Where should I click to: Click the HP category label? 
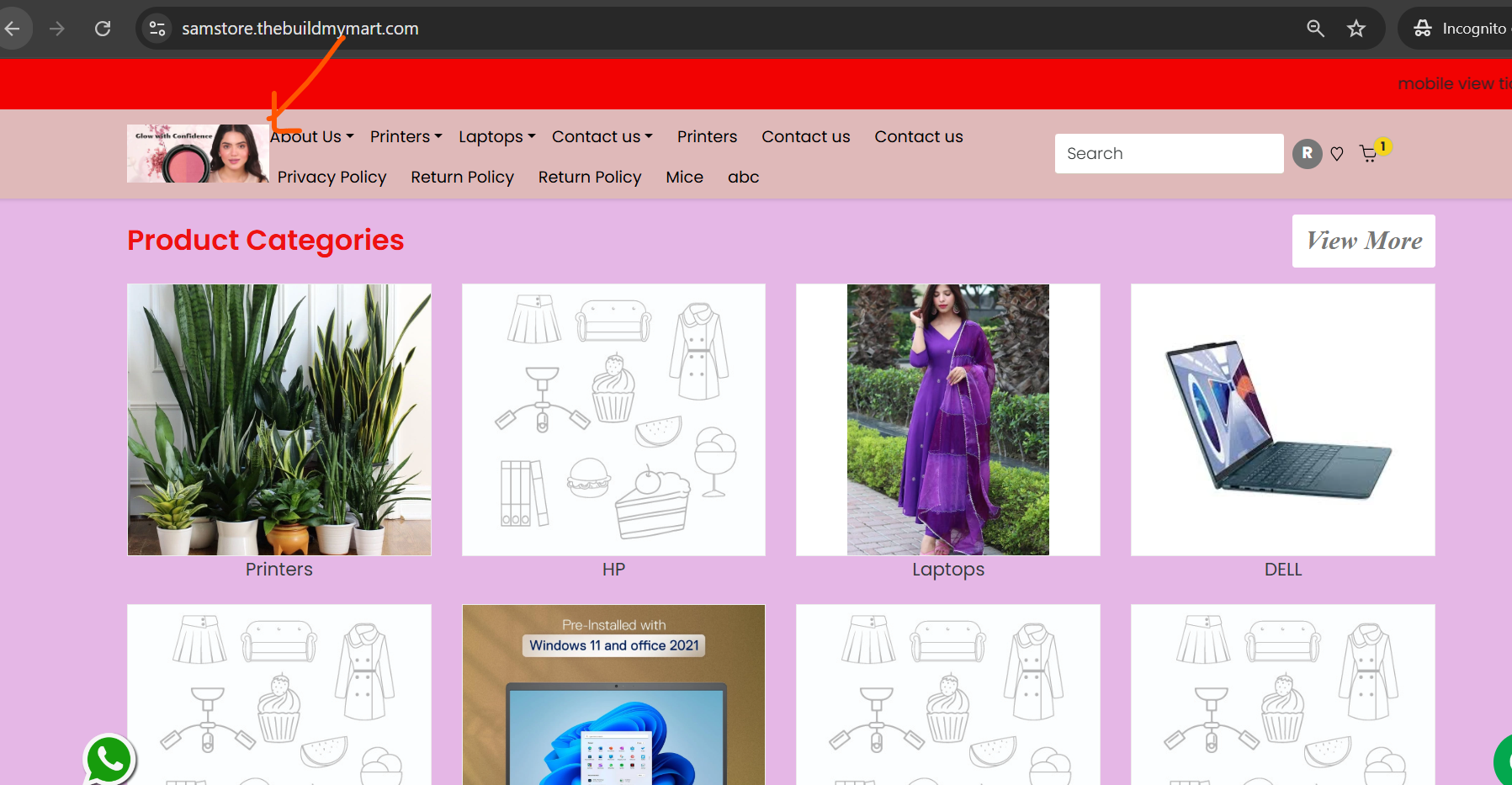tap(613, 570)
